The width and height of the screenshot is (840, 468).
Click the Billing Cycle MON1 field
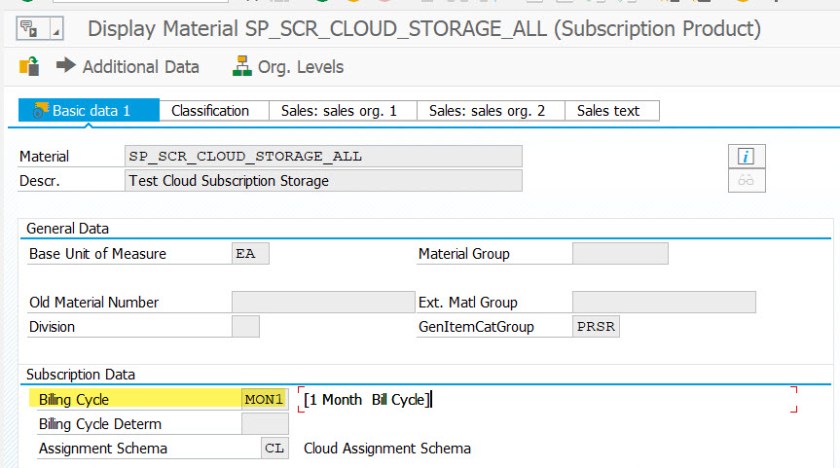264,400
